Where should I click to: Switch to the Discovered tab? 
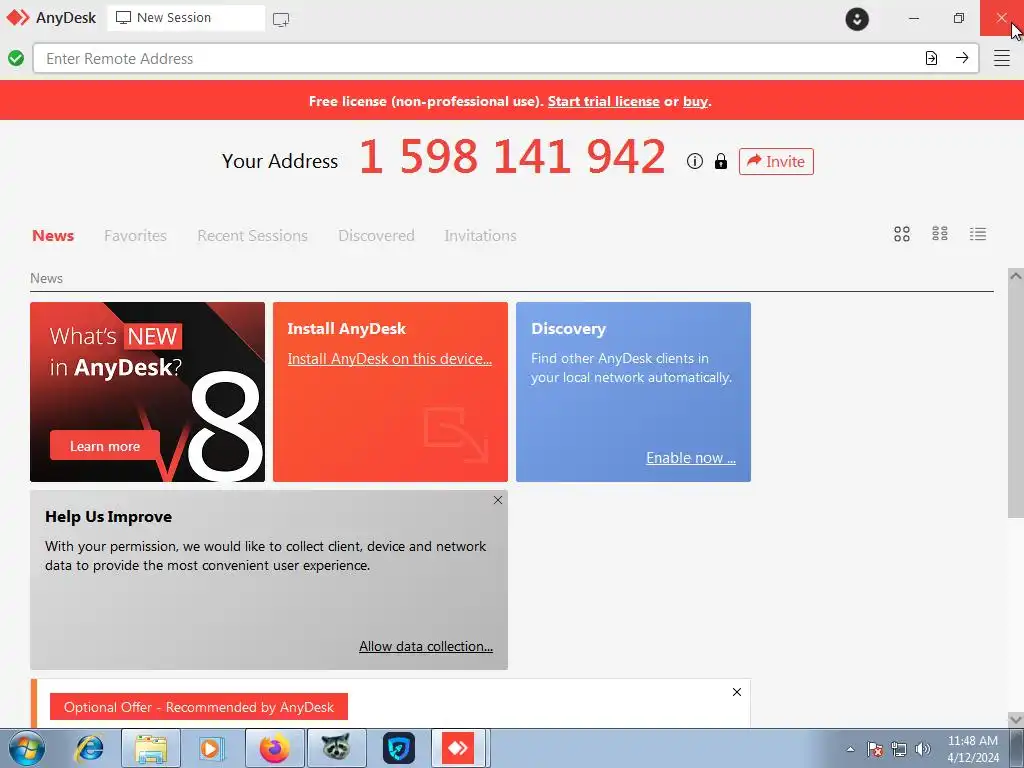[x=376, y=236]
